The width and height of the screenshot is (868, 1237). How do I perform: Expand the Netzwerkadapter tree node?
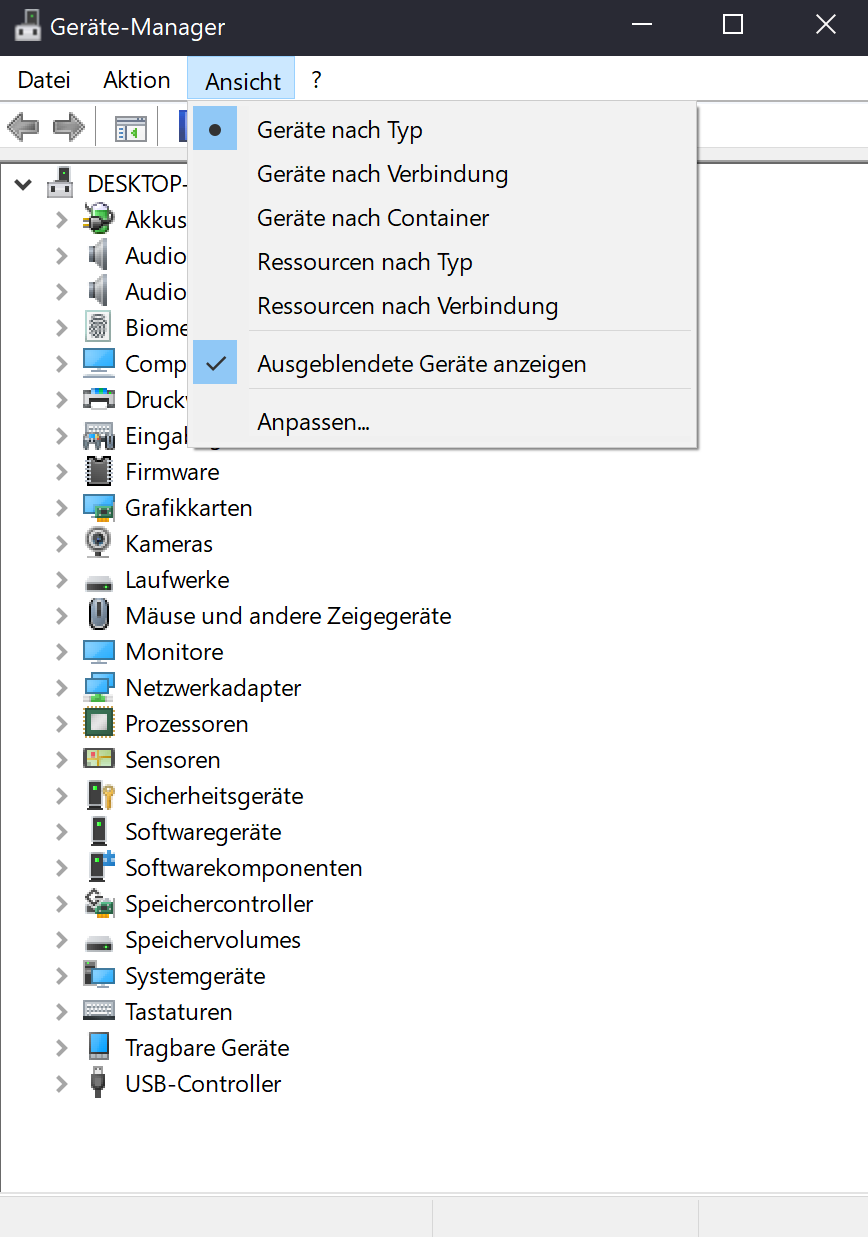click(x=62, y=688)
